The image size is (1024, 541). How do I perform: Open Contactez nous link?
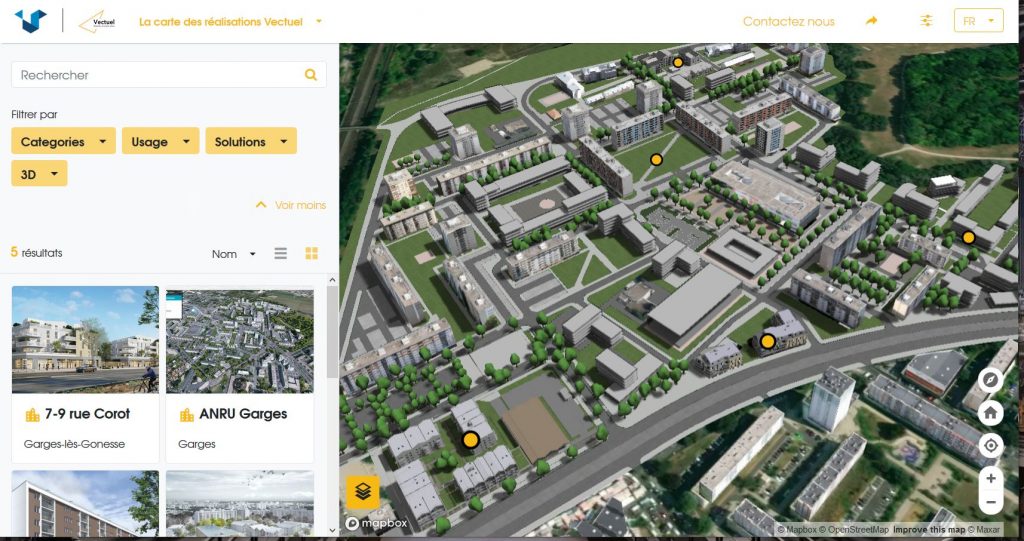788,22
